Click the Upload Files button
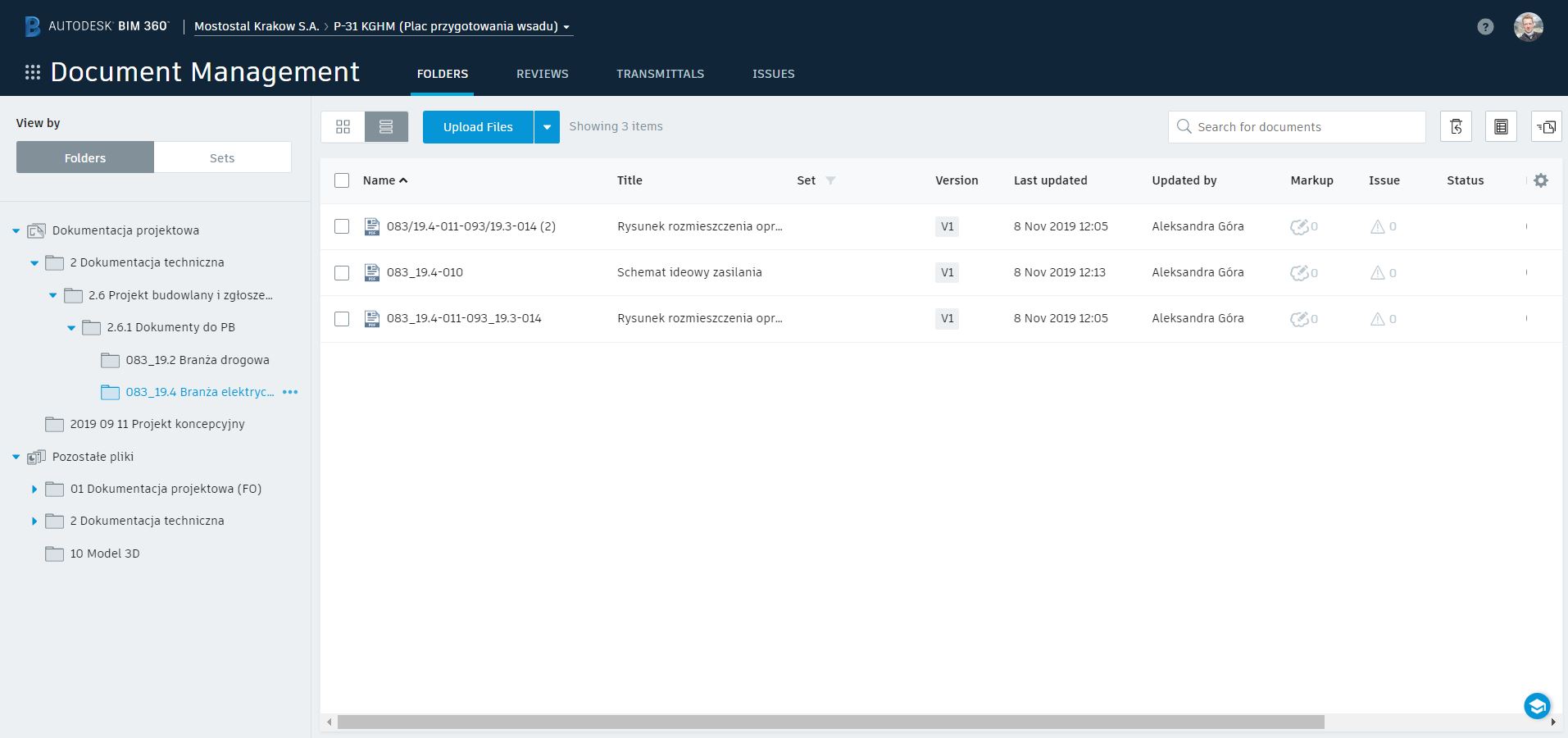The image size is (1568, 738). pos(478,127)
